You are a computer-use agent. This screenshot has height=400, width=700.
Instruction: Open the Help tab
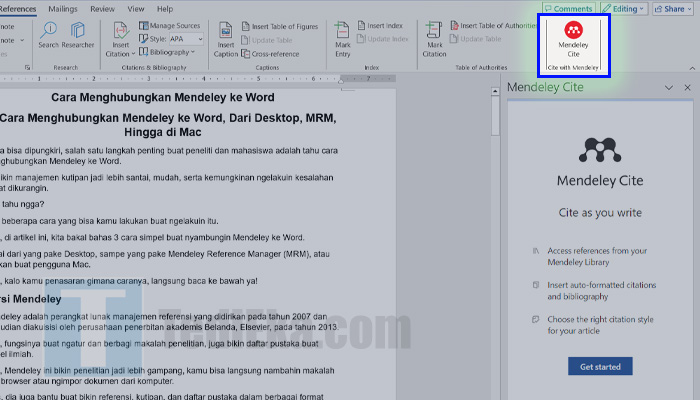pos(165,9)
